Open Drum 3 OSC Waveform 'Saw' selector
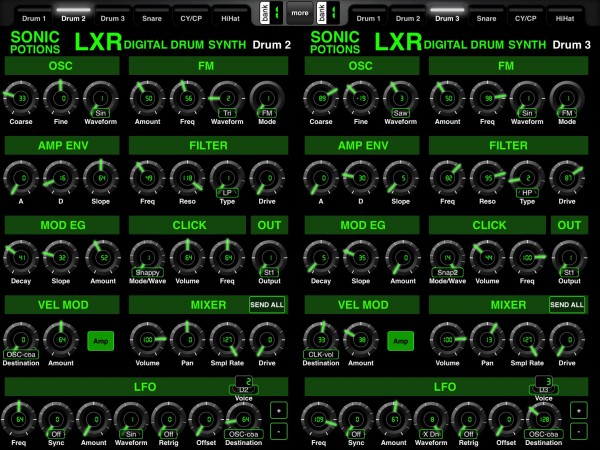Screen dimensions: 600x450 point(401,113)
